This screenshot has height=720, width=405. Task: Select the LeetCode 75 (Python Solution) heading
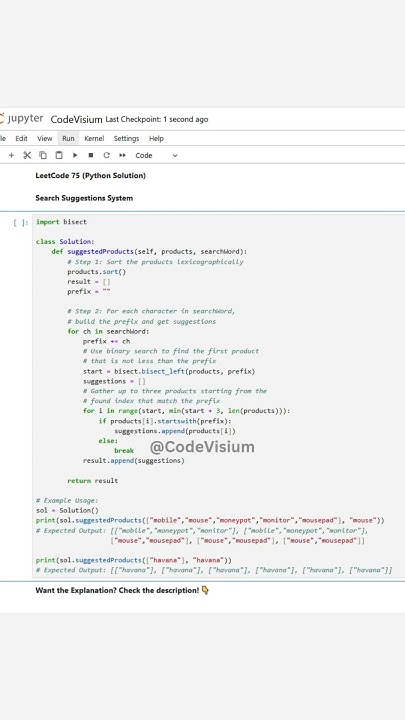click(90, 175)
